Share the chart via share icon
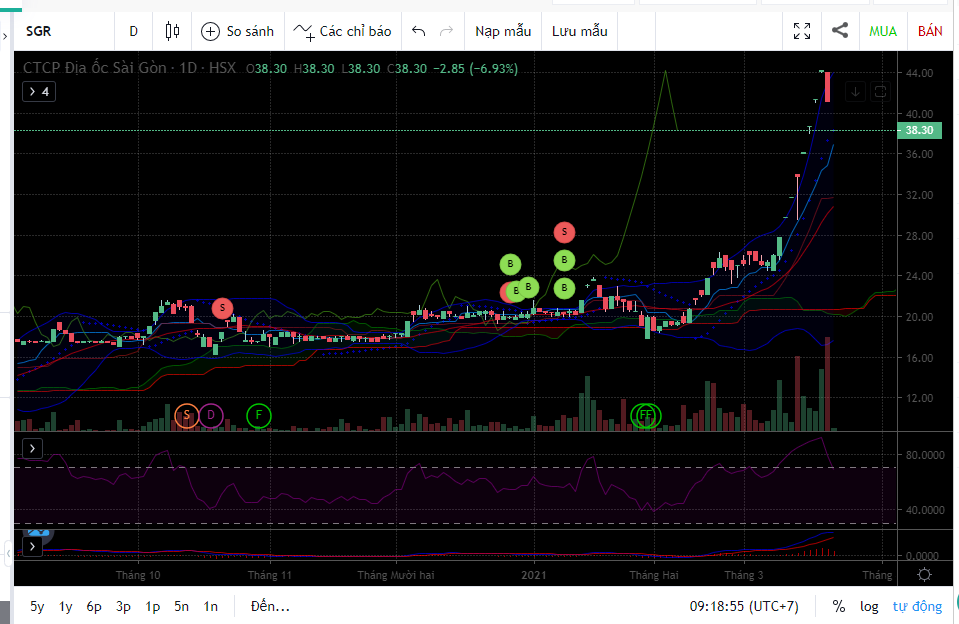 pyautogui.click(x=840, y=31)
